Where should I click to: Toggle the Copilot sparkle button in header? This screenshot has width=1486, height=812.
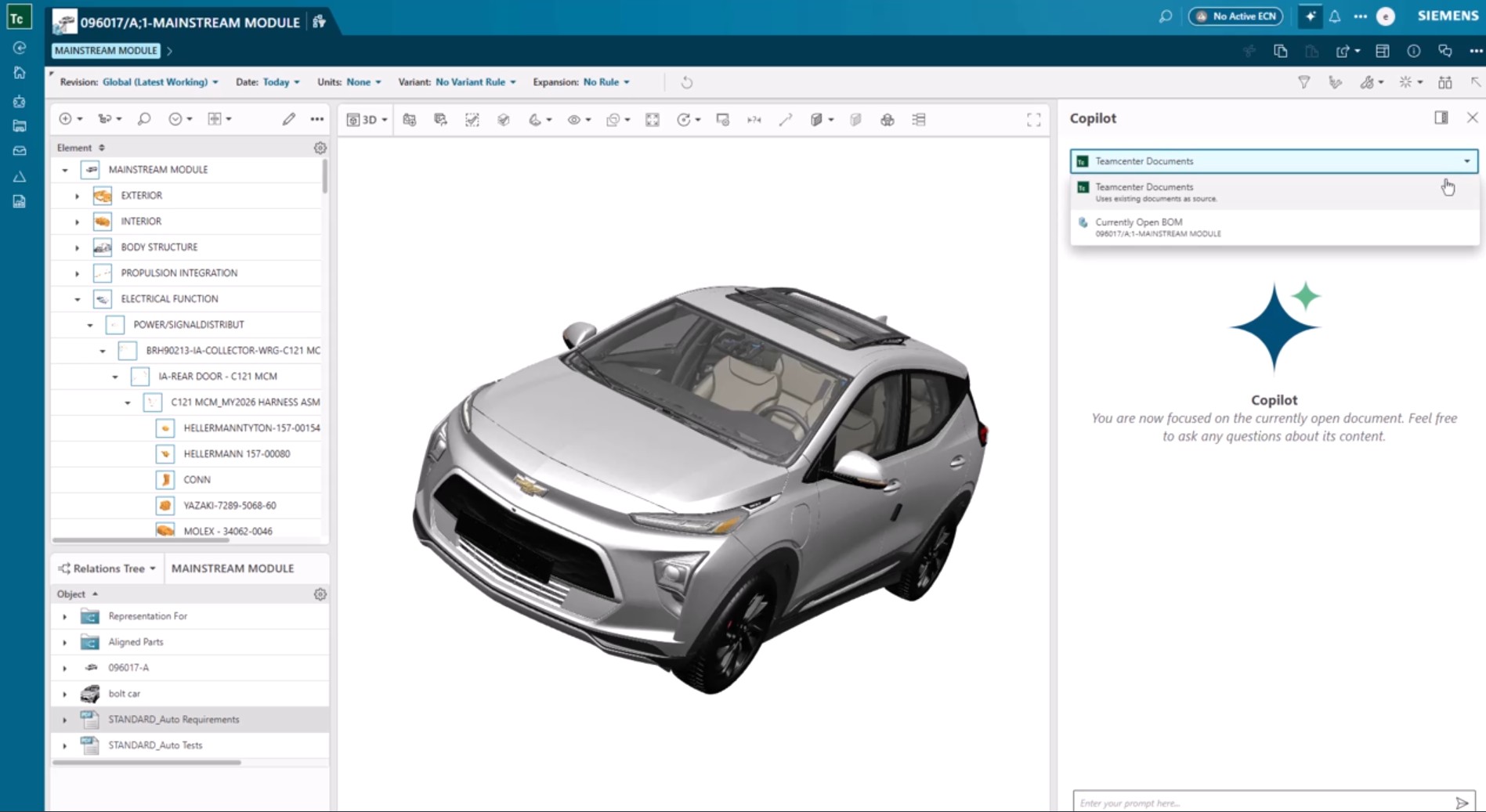tap(1310, 16)
